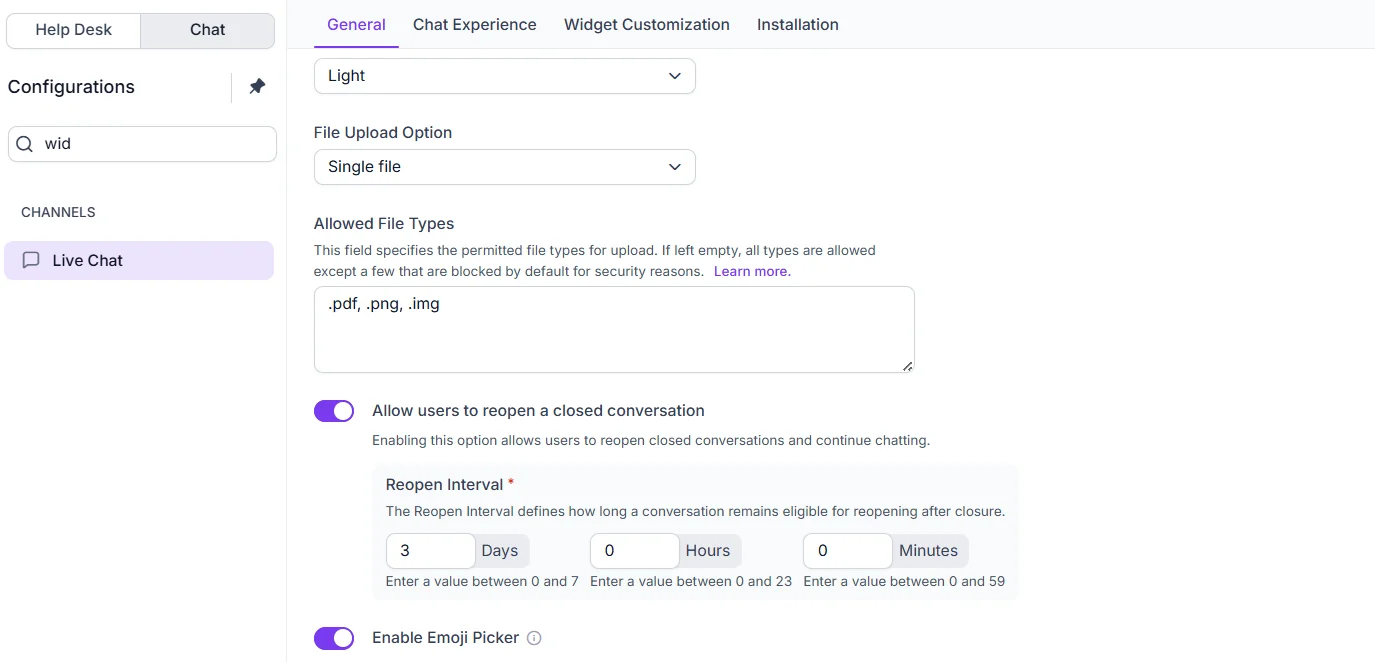1375x662 pixels.
Task: Toggle Allow users to reopen closed conversation
Action: (x=334, y=411)
